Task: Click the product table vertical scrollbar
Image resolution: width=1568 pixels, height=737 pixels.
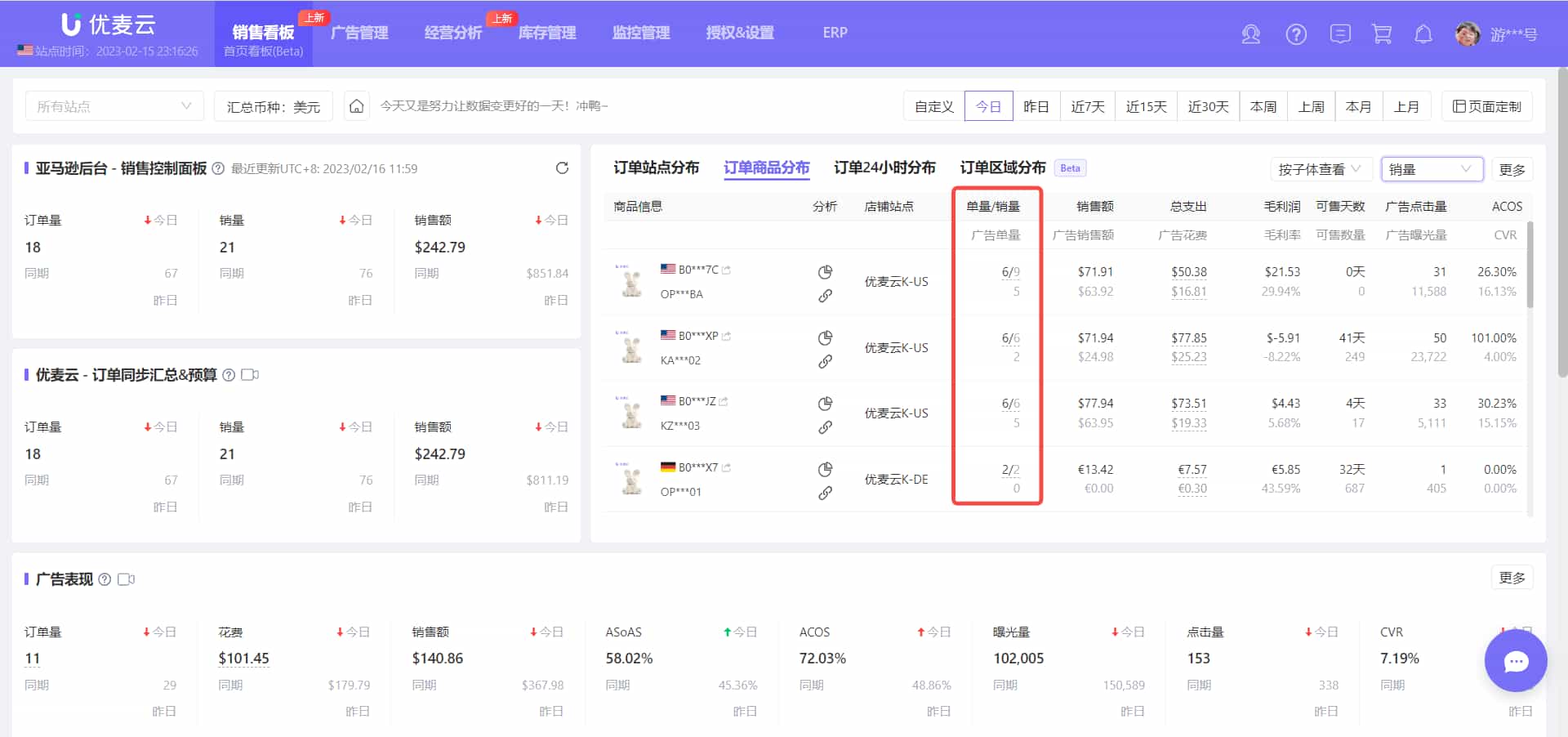Action: (x=1530, y=265)
